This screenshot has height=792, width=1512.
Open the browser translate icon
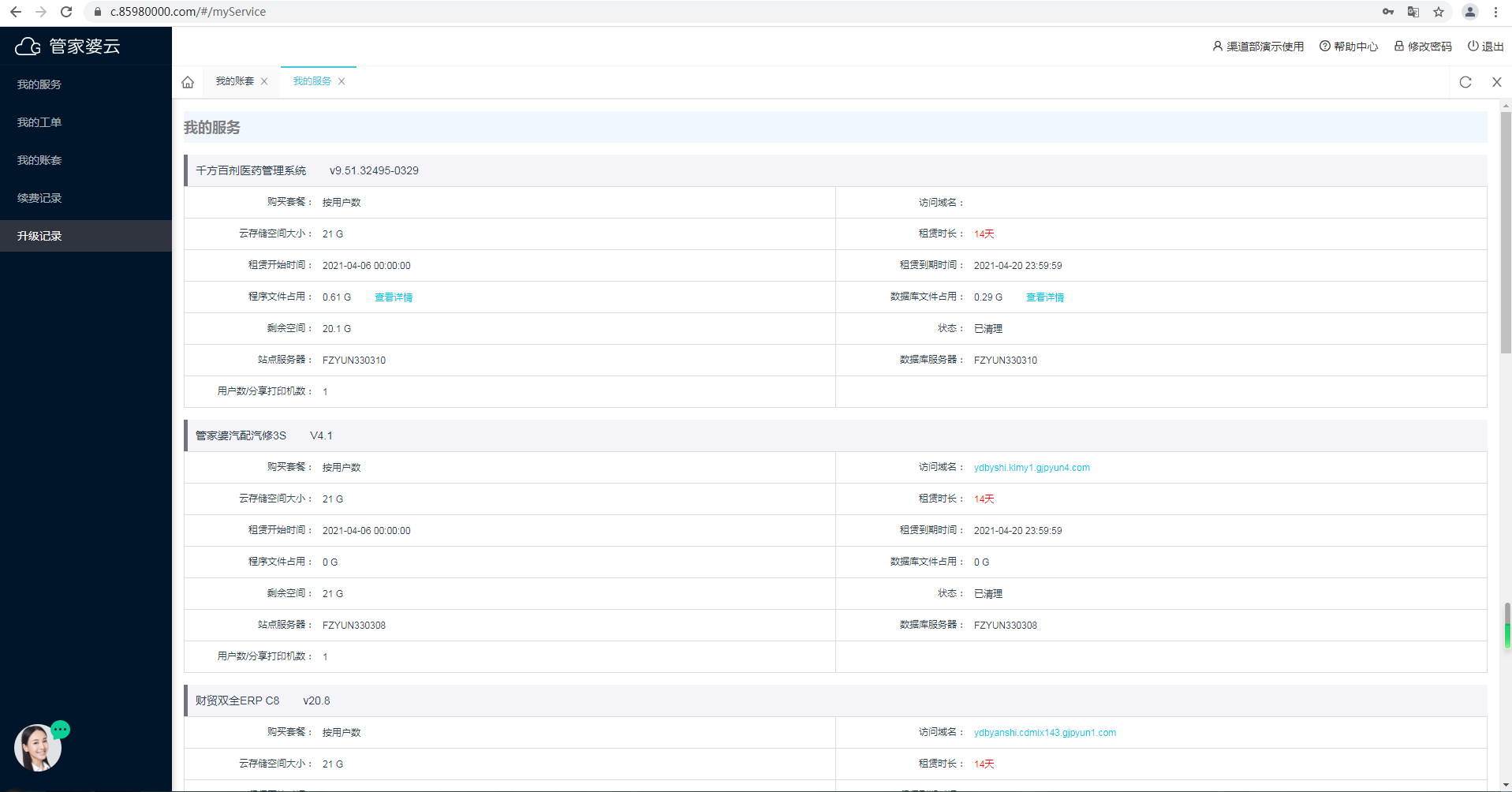click(x=1413, y=12)
